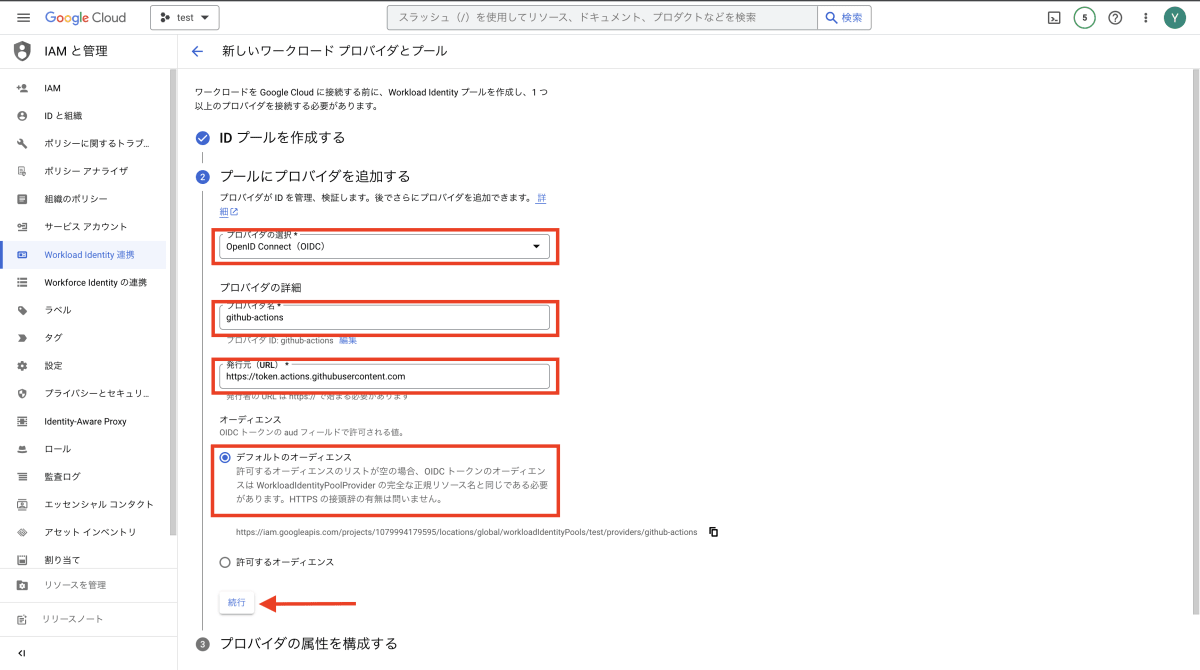Click the search input field at top
The image size is (1200, 670).
pos(602,18)
